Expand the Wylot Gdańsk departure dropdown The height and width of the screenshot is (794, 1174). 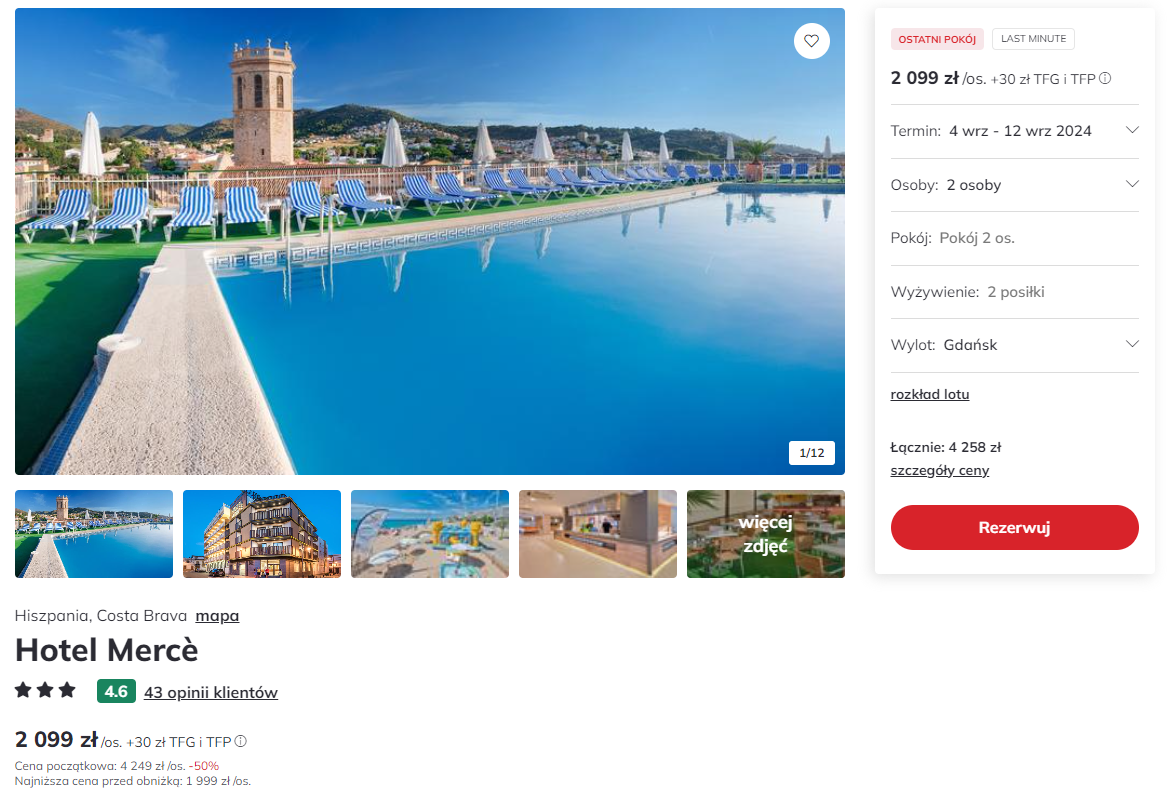(x=1015, y=345)
